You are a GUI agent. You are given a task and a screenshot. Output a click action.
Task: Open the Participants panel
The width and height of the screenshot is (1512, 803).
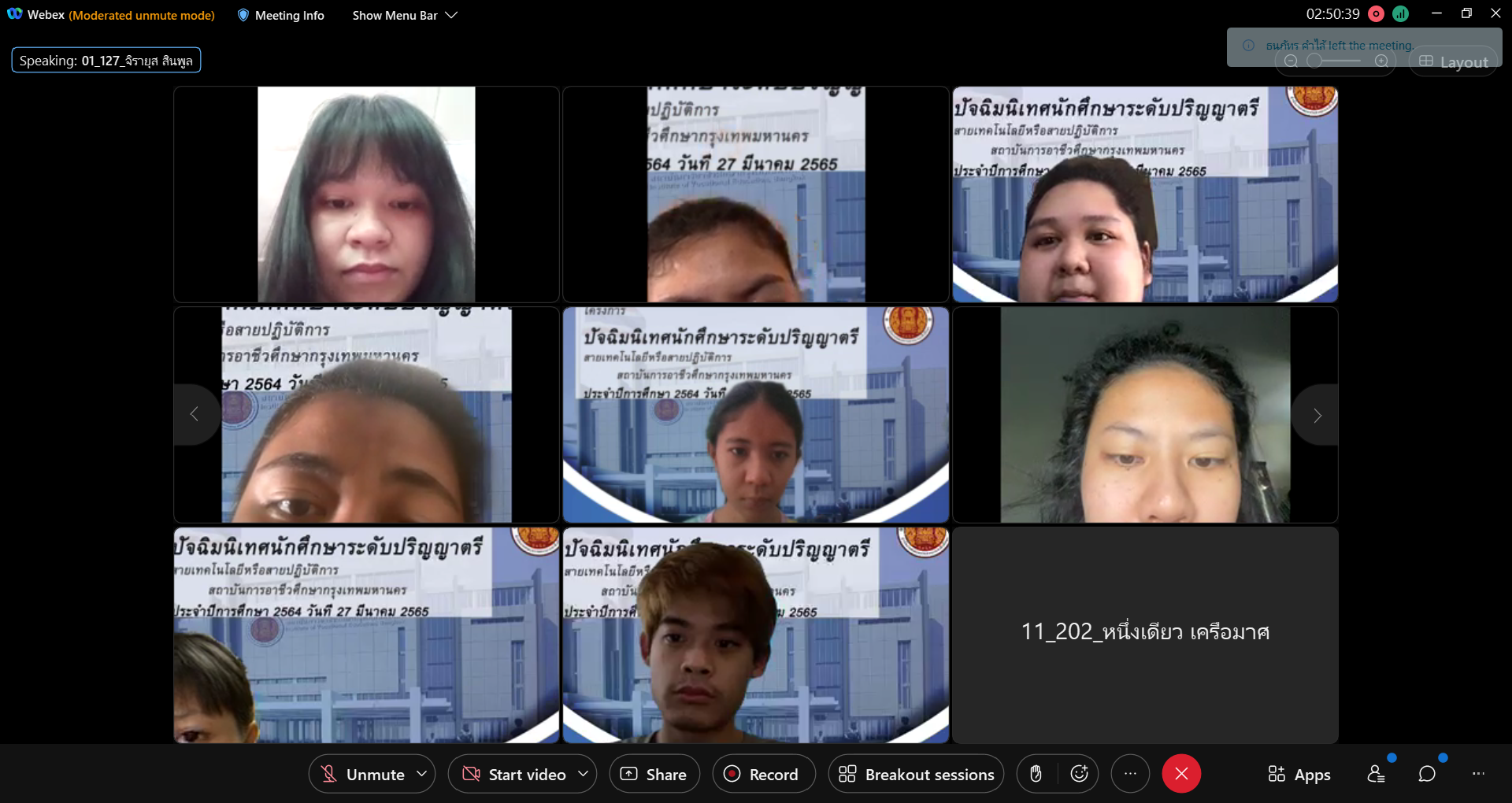pos(1377,775)
